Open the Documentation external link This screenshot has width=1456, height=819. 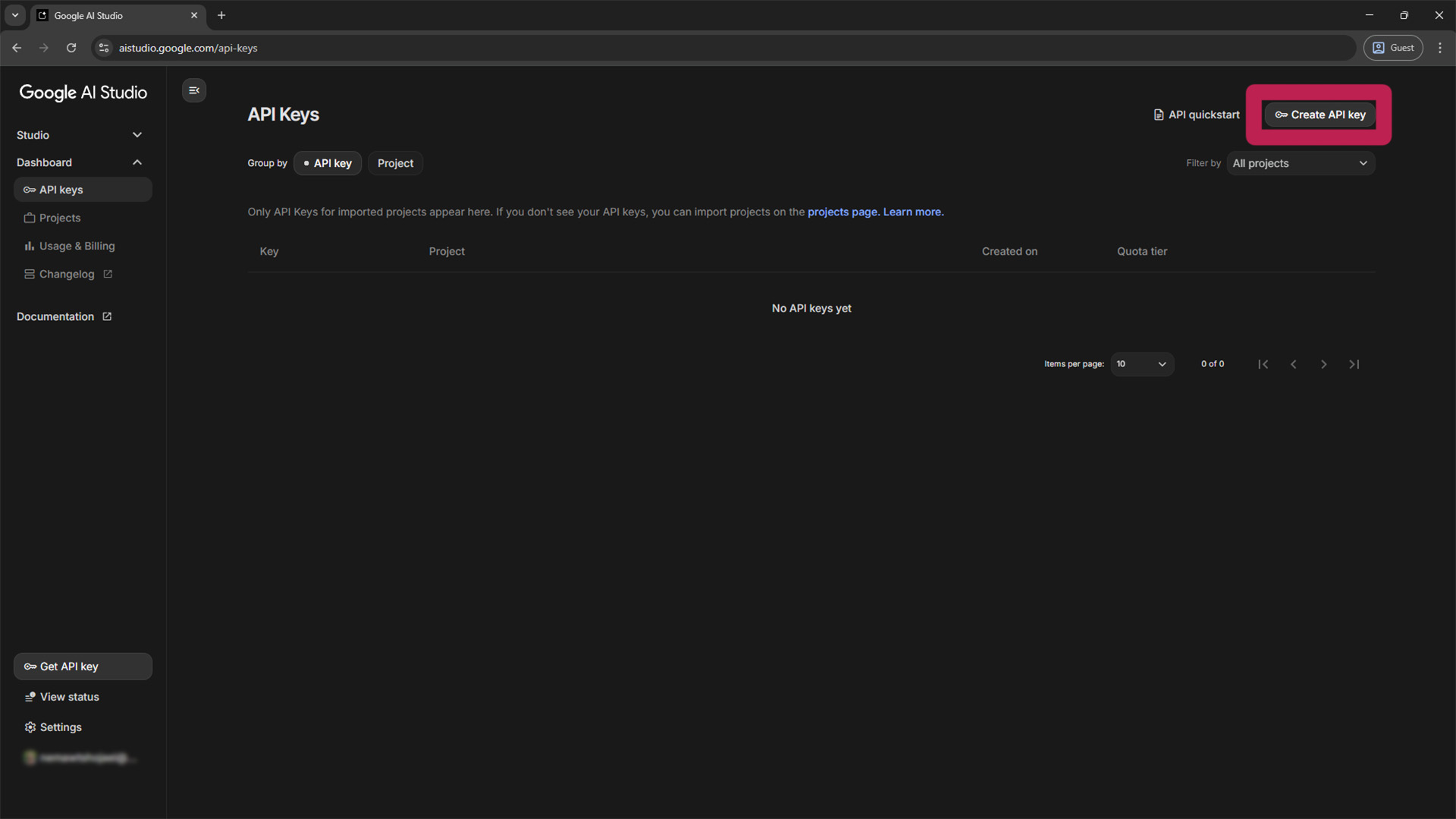pos(64,316)
